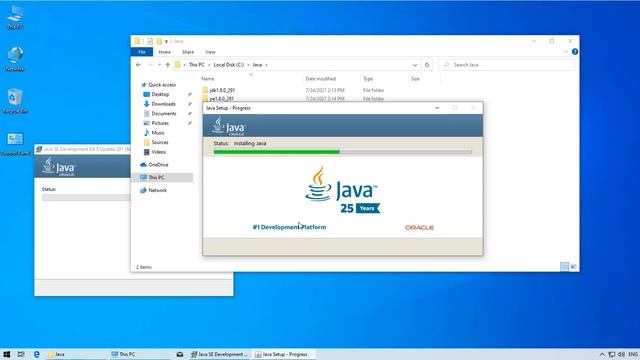
Task: Click Quick Access Toolbar properties icon
Action: click(150, 41)
